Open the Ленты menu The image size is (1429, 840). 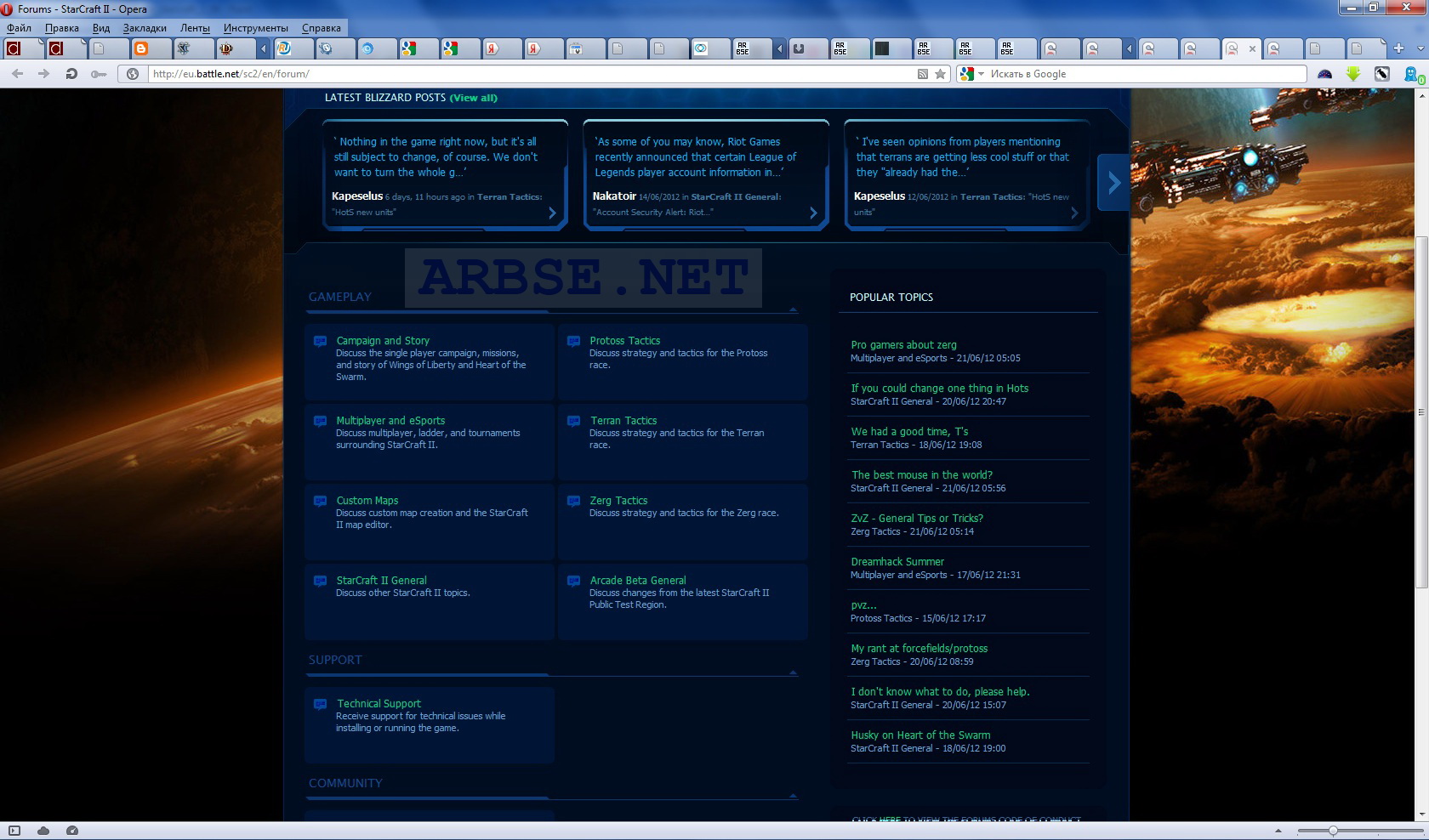click(195, 28)
